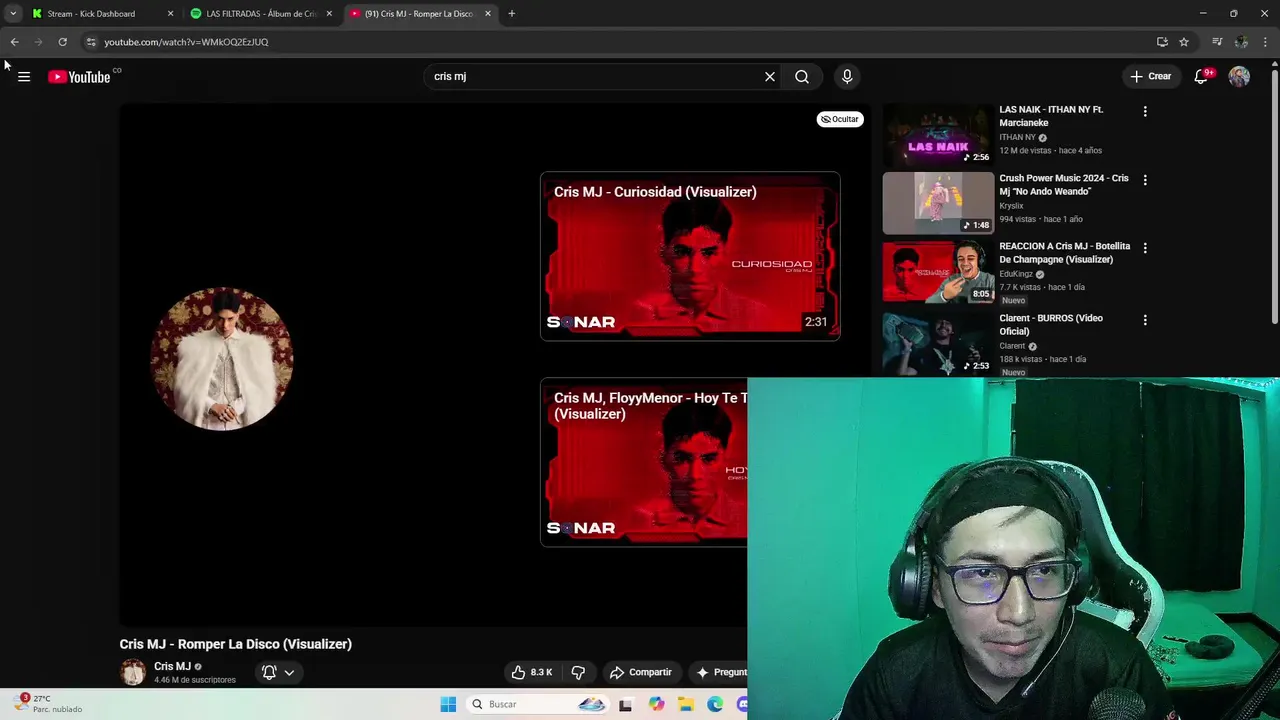This screenshot has height=720, width=1280.
Task: Start voice search with the microphone icon
Action: pyautogui.click(x=847, y=76)
